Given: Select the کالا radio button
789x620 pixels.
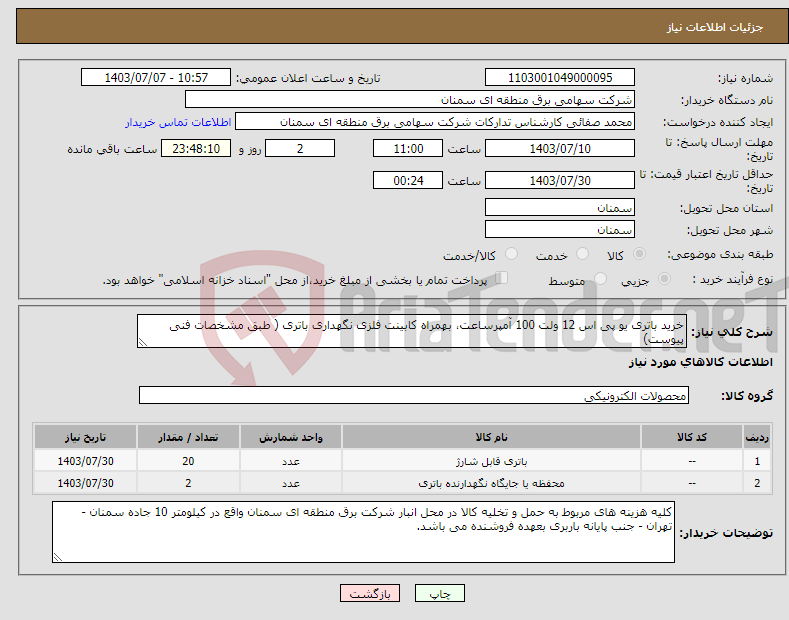Looking at the screenshot, I should pyautogui.click(x=639, y=254).
